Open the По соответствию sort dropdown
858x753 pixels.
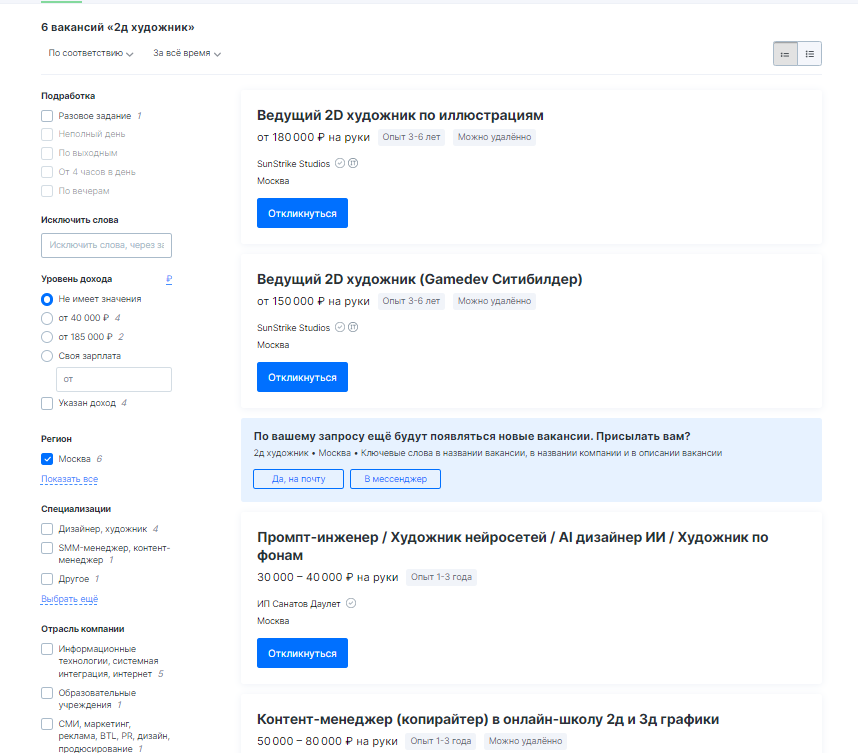tap(91, 53)
